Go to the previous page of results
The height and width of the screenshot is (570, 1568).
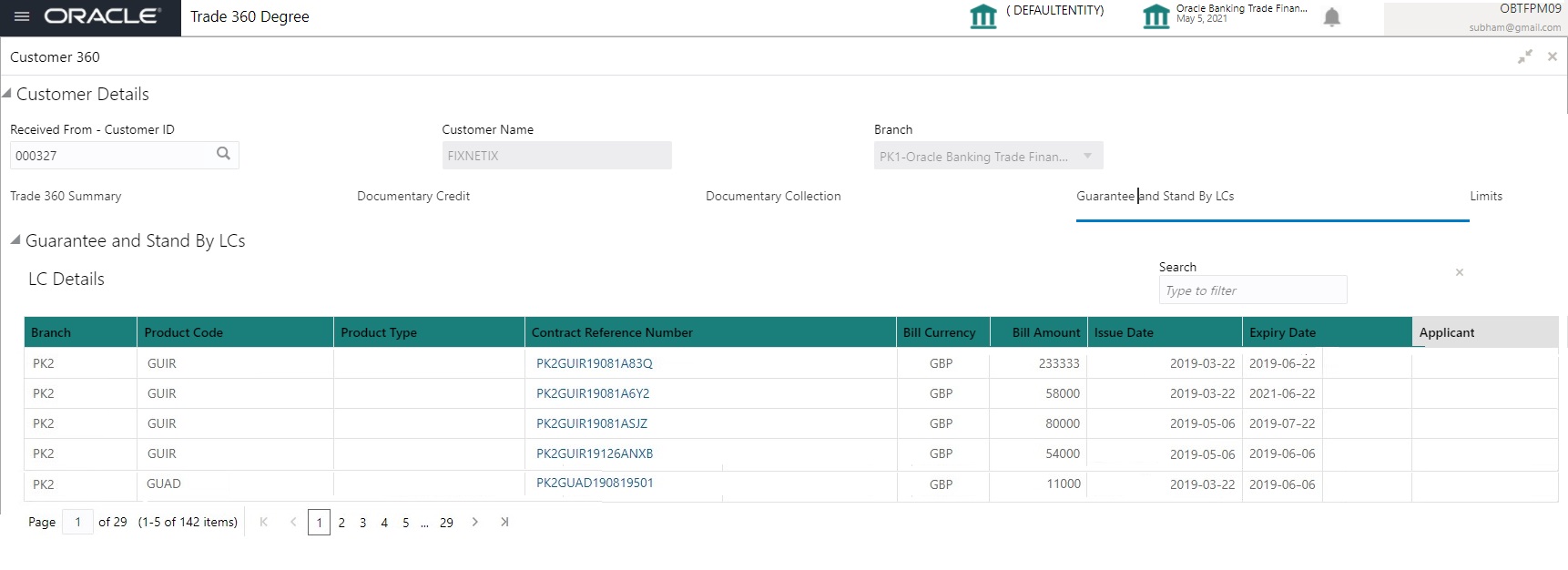click(293, 522)
